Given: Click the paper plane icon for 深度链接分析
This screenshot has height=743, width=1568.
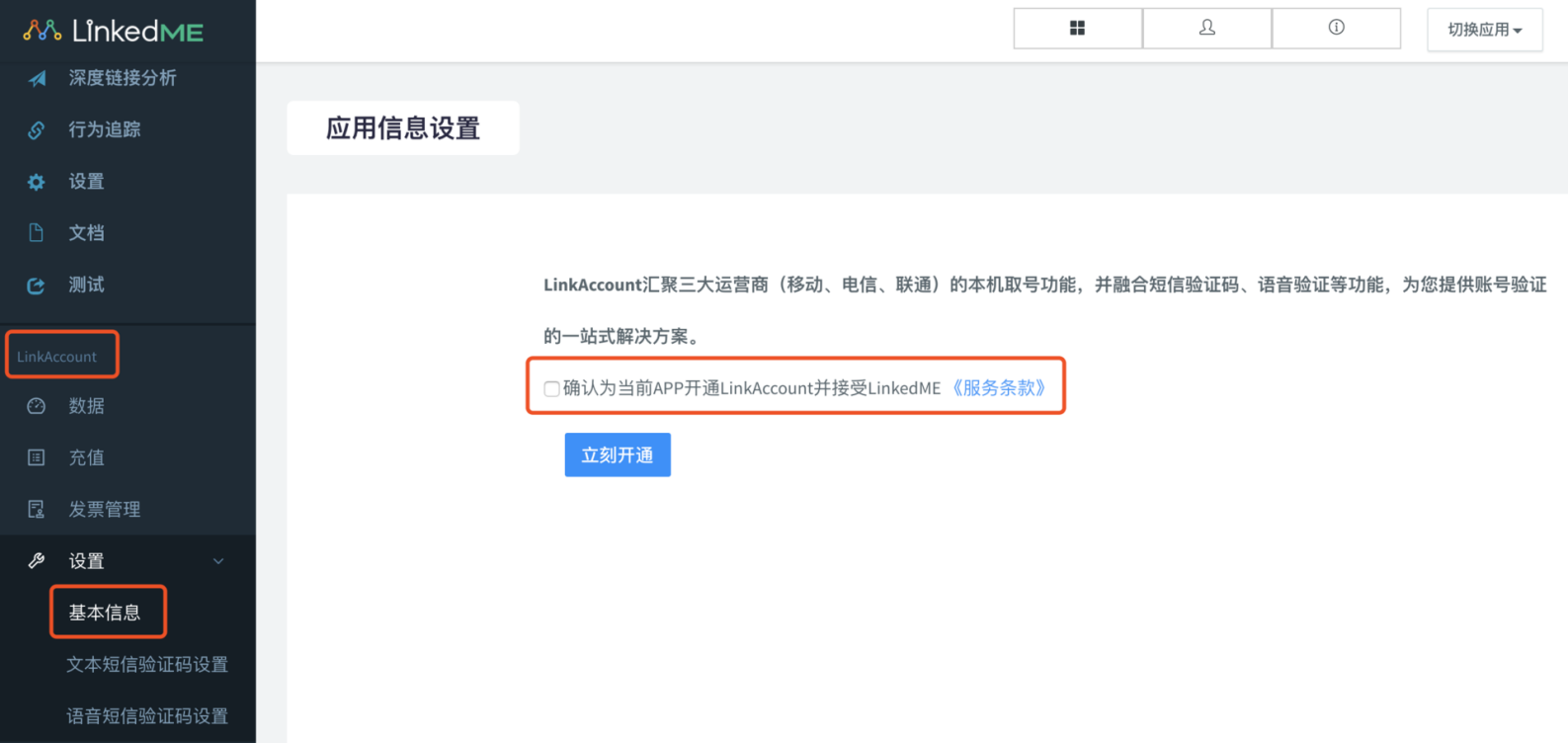Looking at the screenshot, I should click(x=37, y=78).
